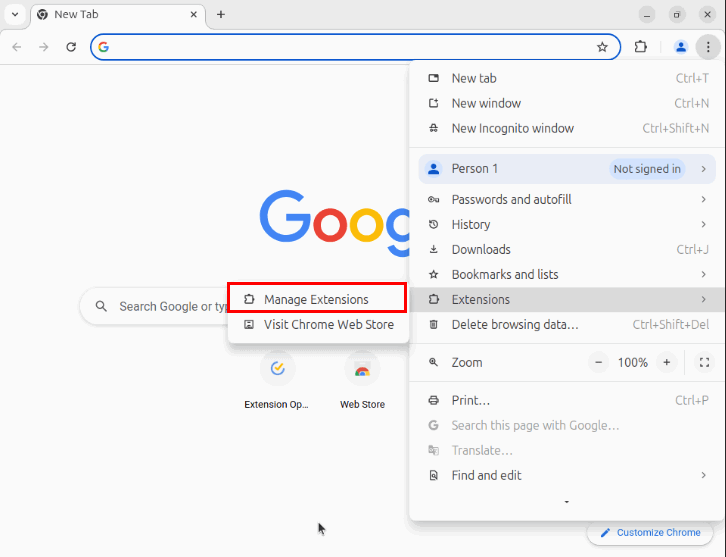Close the New Tab tab
Image resolution: width=726 pixels, height=557 pixels.
[x=194, y=14]
